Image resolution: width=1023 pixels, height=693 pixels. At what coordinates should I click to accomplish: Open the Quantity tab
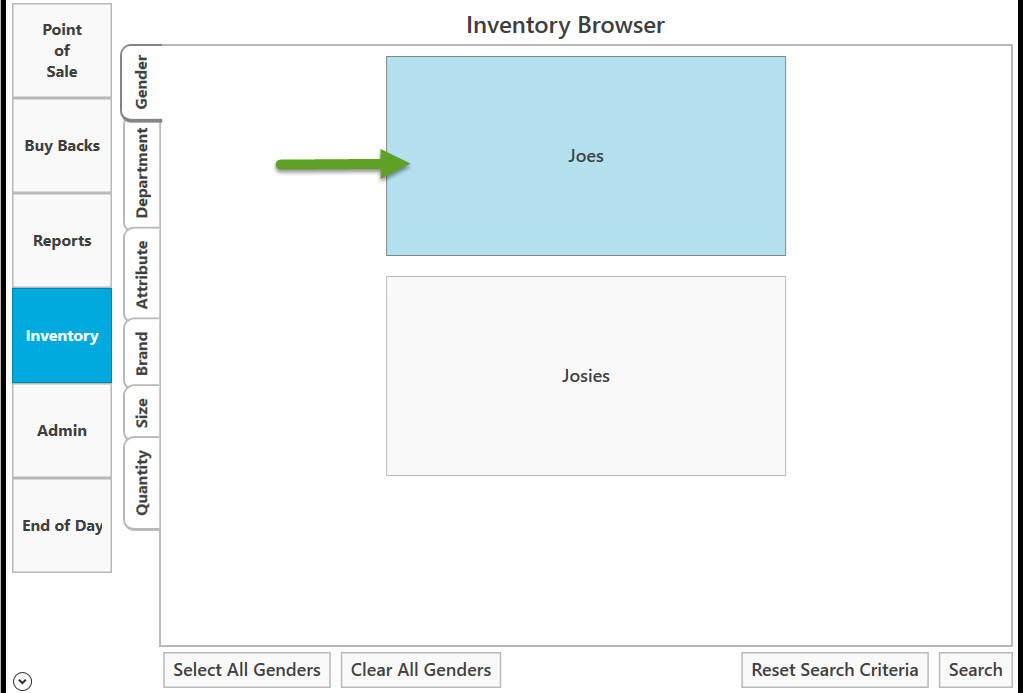(x=142, y=484)
